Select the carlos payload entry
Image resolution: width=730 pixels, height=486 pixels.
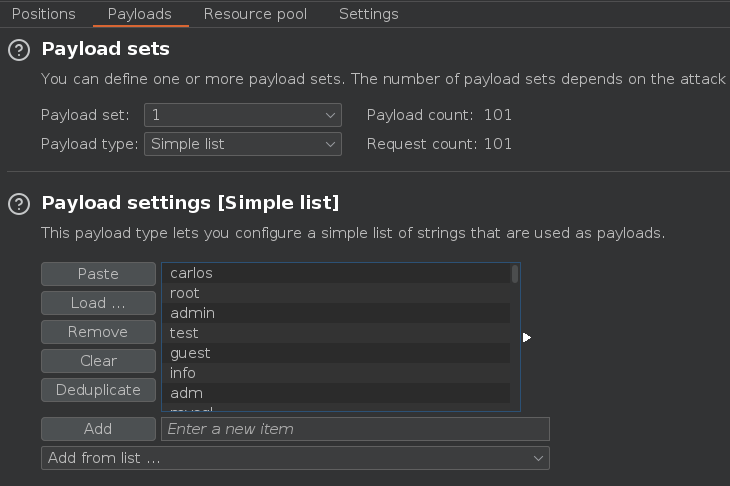[335, 273]
